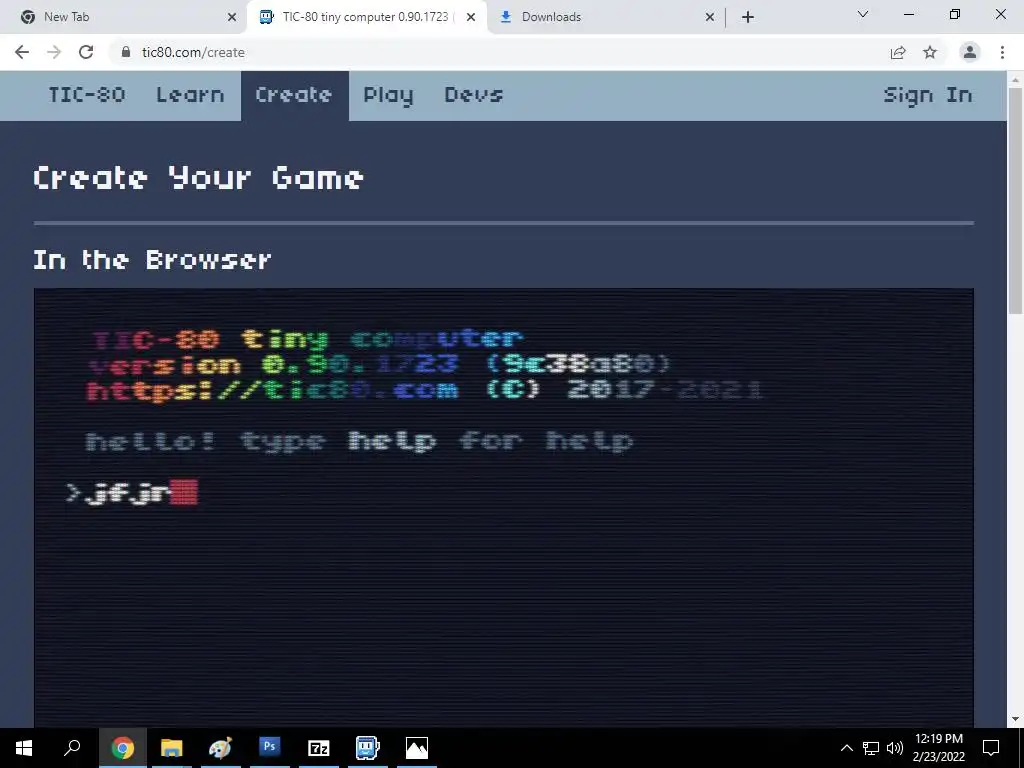Bookmark this tab with the star

[x=930, y=52]
